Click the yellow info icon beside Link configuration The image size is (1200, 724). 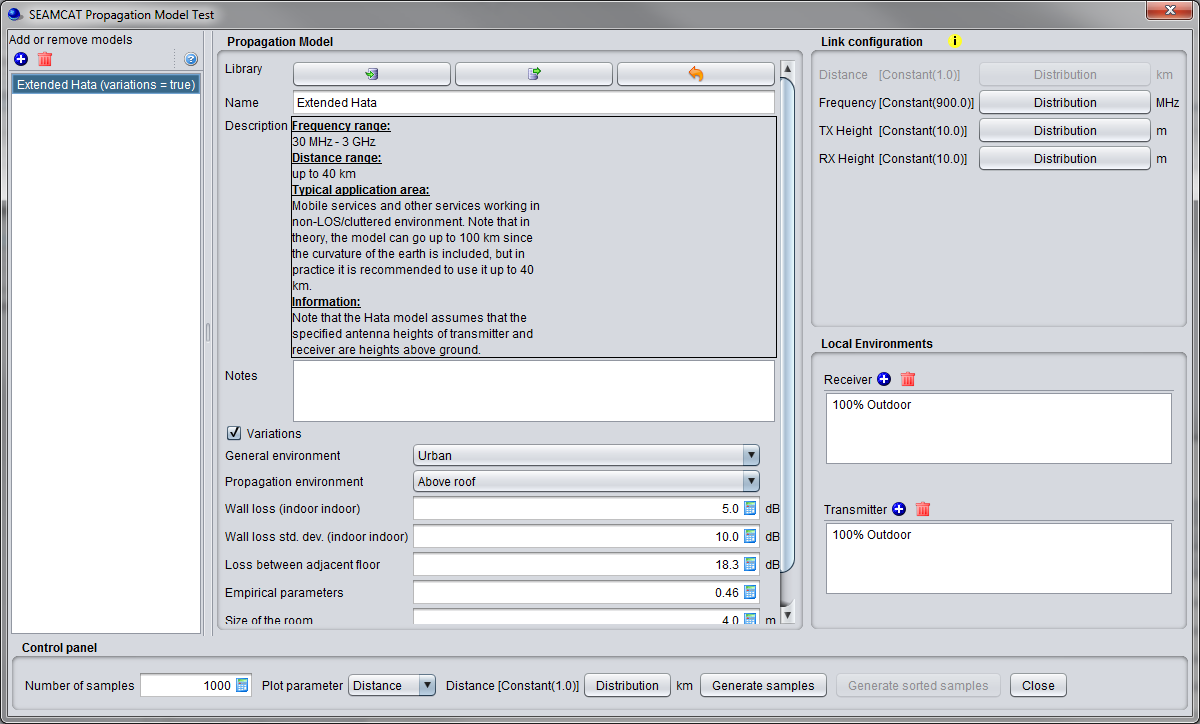click(x=954, y=41)
